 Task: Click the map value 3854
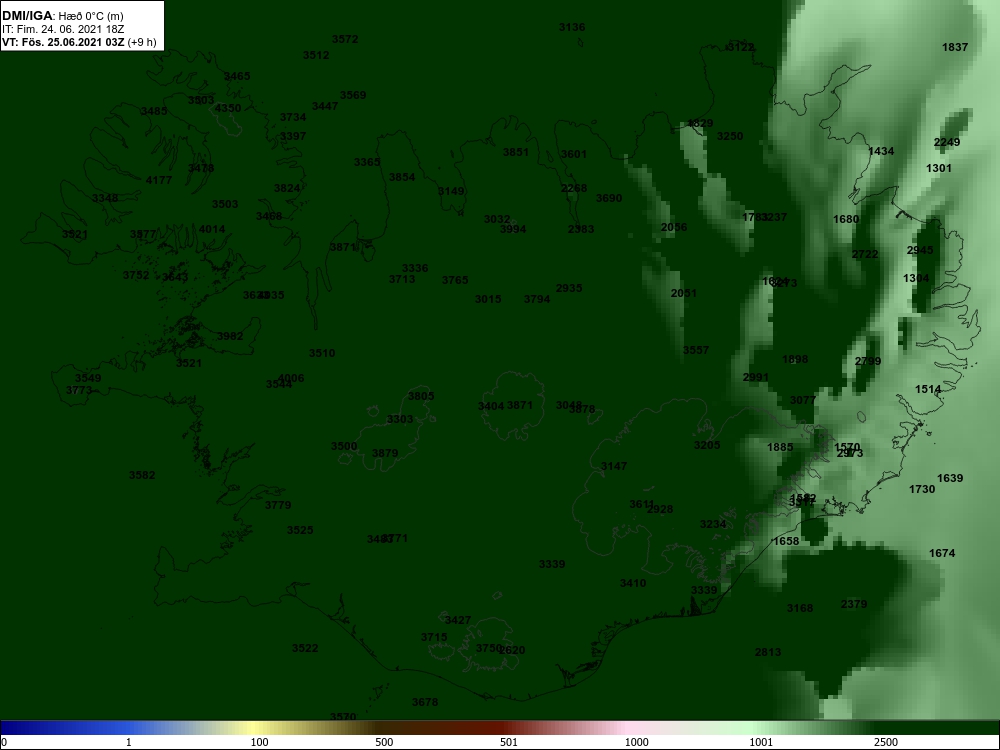pos(402,177)
